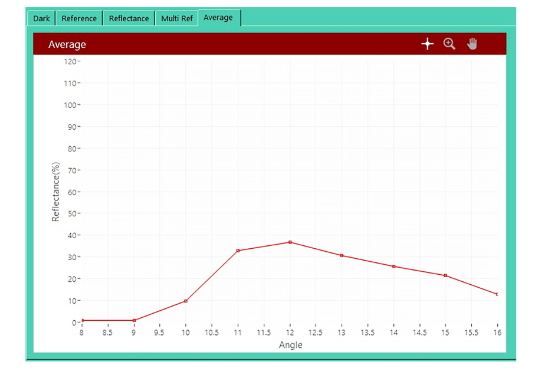Open the Multi Ref tab
This screenshot has height=368, width=537.
coord(177,18)
